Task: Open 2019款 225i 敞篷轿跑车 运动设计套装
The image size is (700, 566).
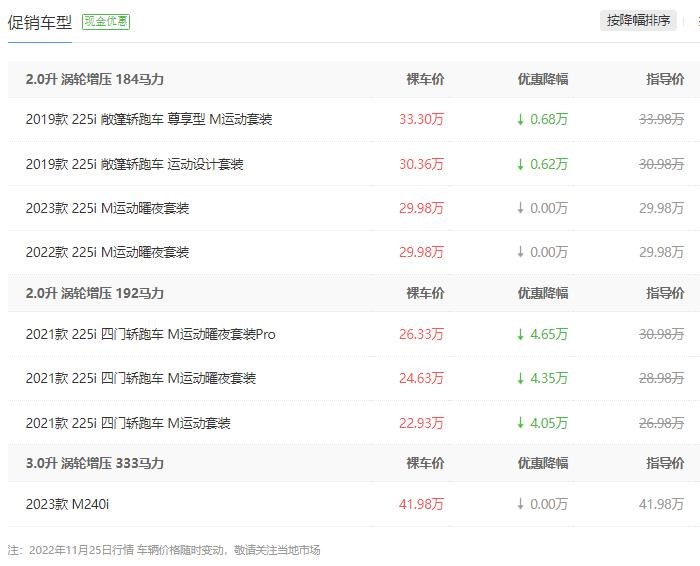Action: click(134, 164)
